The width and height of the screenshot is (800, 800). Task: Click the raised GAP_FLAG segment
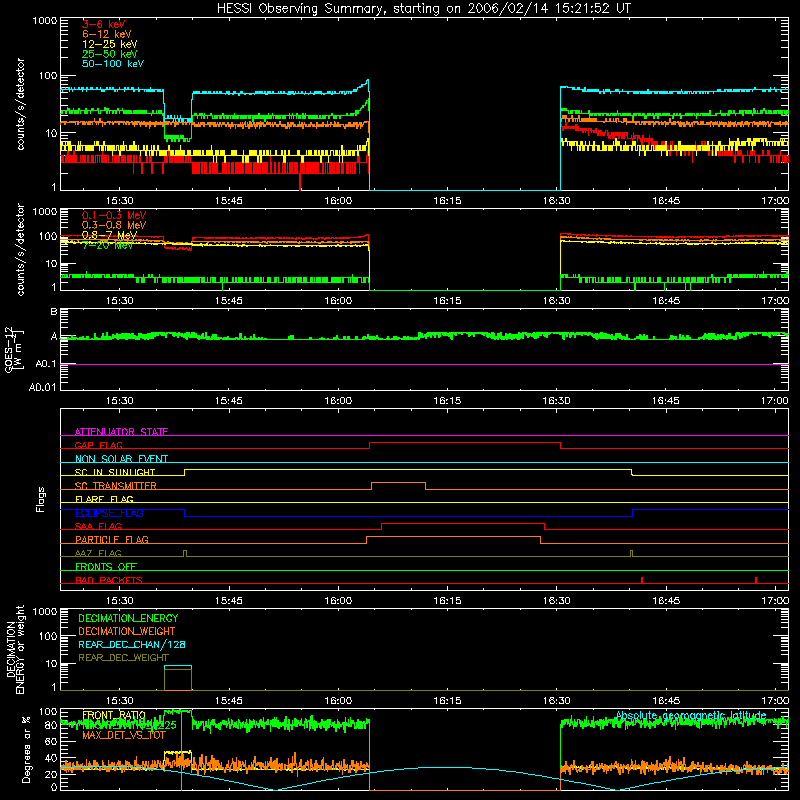pyautogui.click(x=465, y=443)
